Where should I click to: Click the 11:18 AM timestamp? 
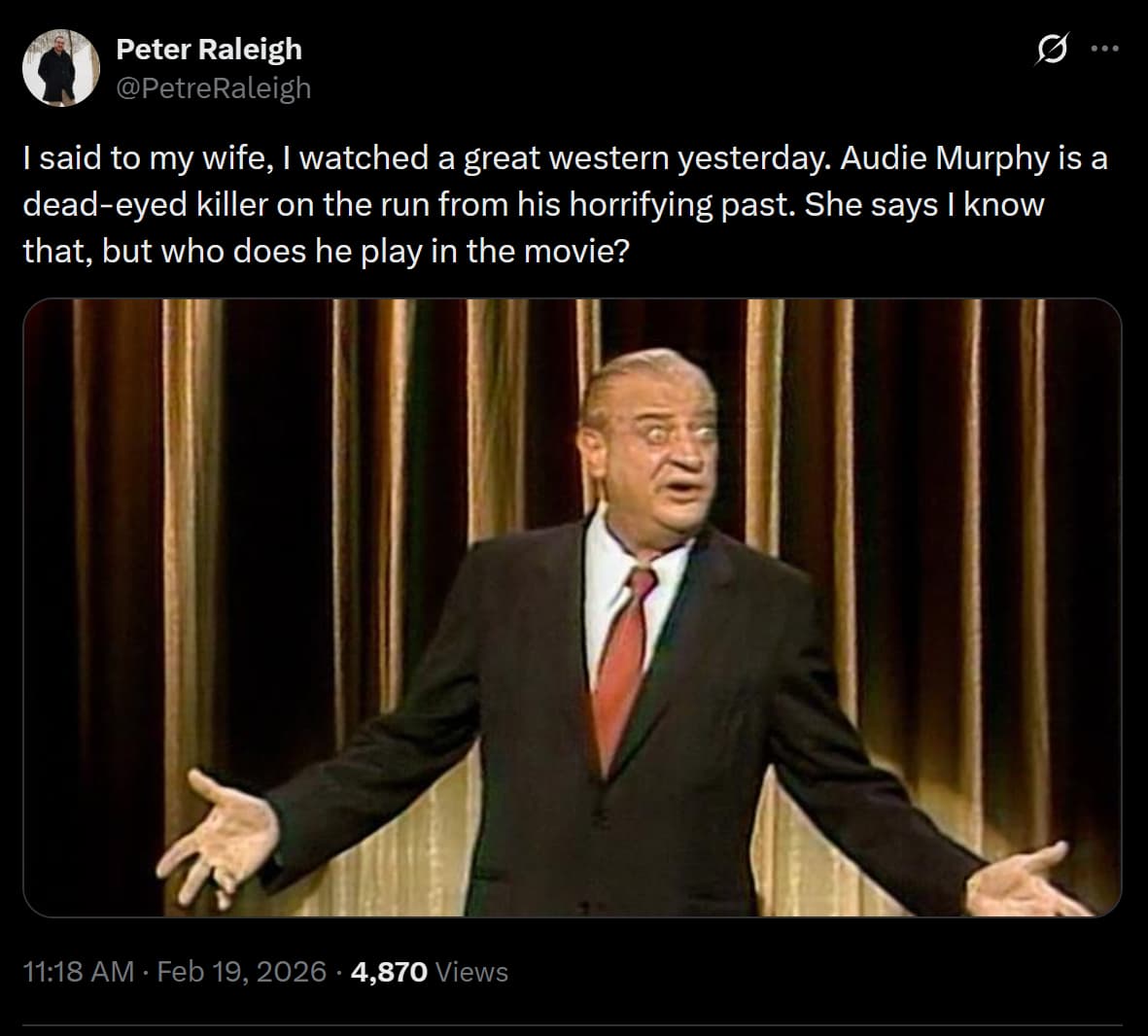click(x=77, y=971)
